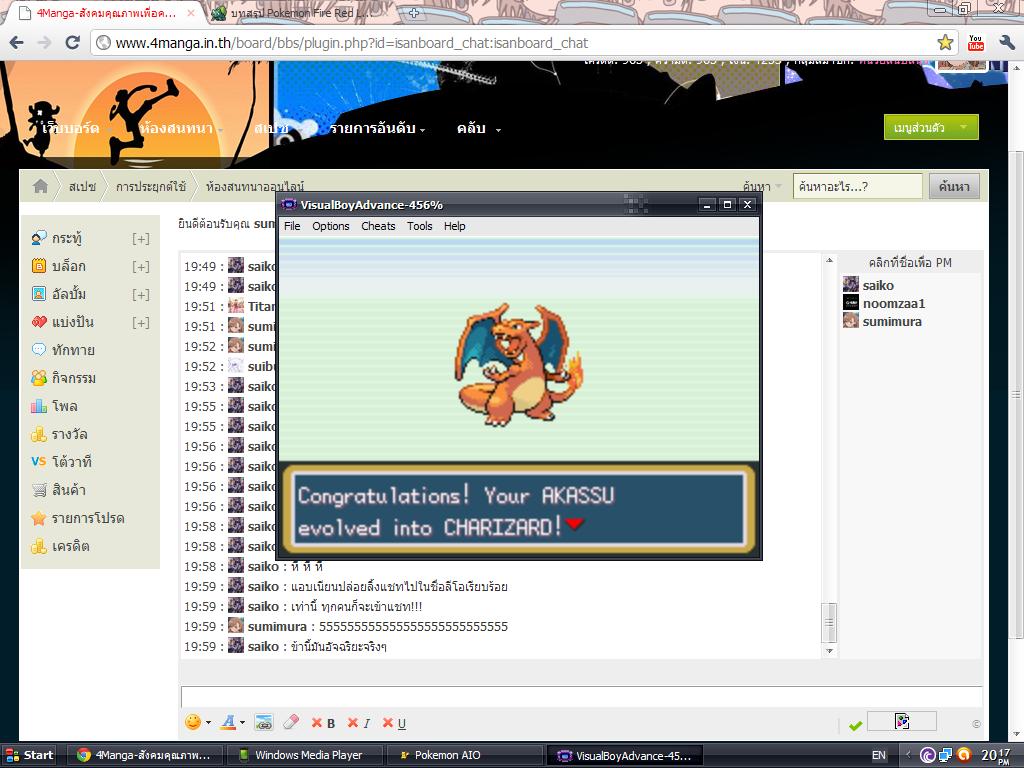Viewport: 1024px width, 768px height.
Task: Click the address bar URL
Action: point(351,43)
